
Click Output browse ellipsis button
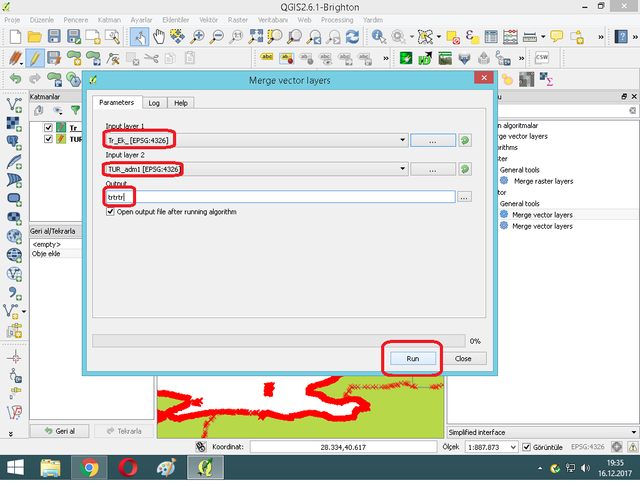464,197
